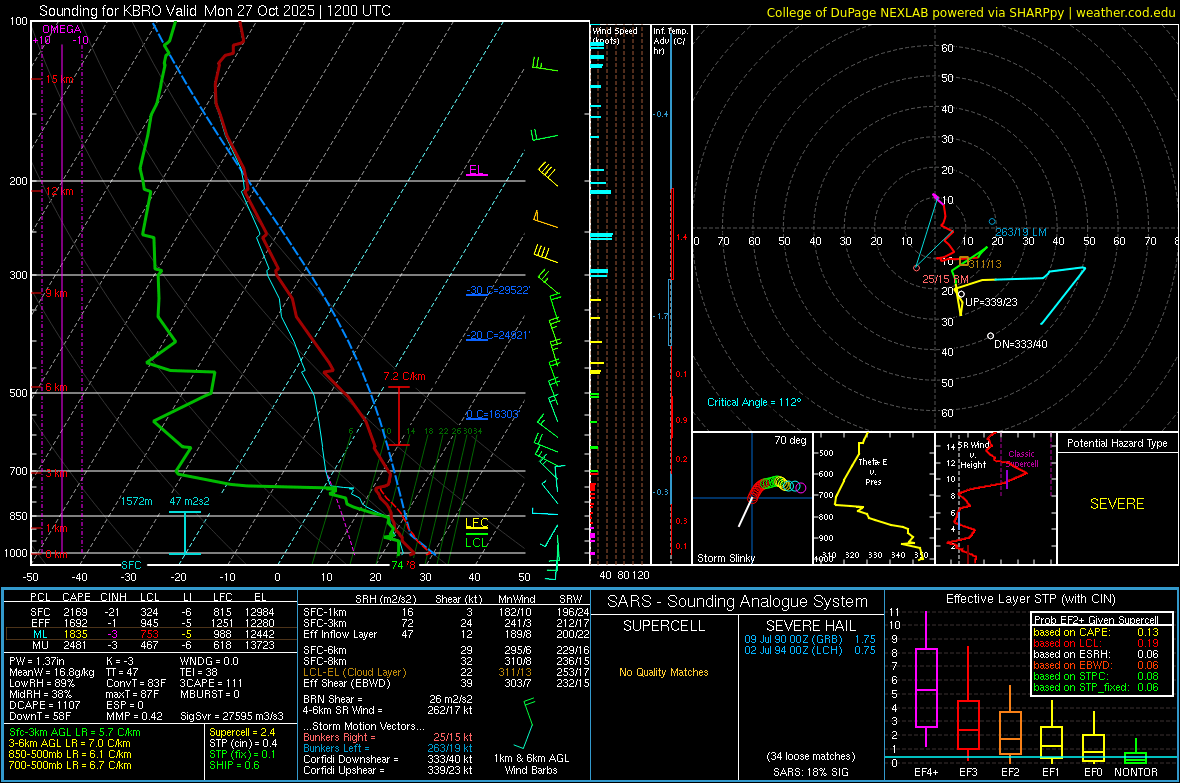Click the Corfidi Downshear = 333/40 kt line
The width and height of the screenshot is (1180, 783).
click(388, 759)
